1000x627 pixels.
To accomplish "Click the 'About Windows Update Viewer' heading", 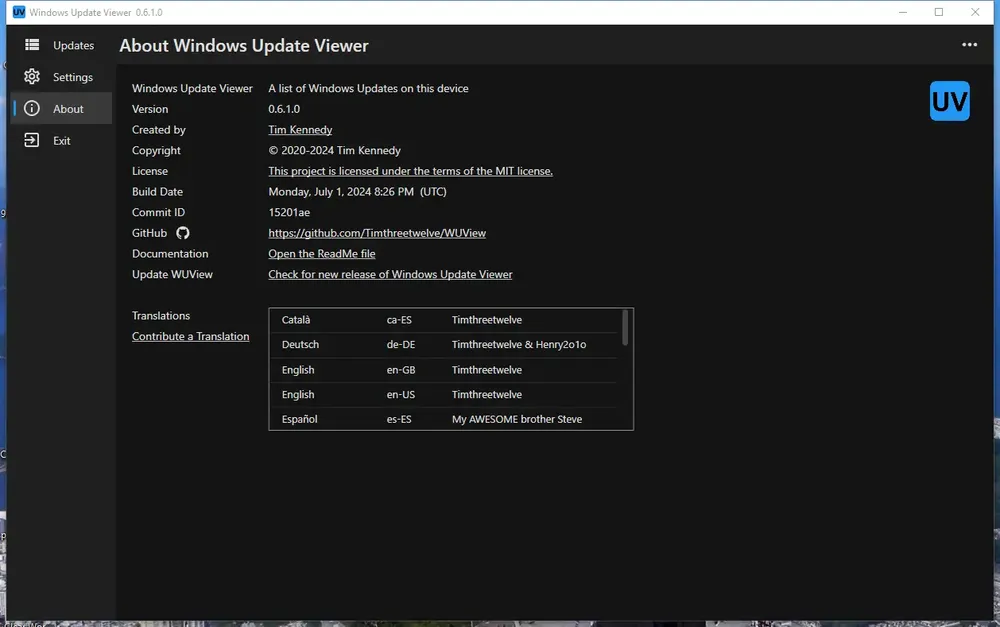I will 244,46.
